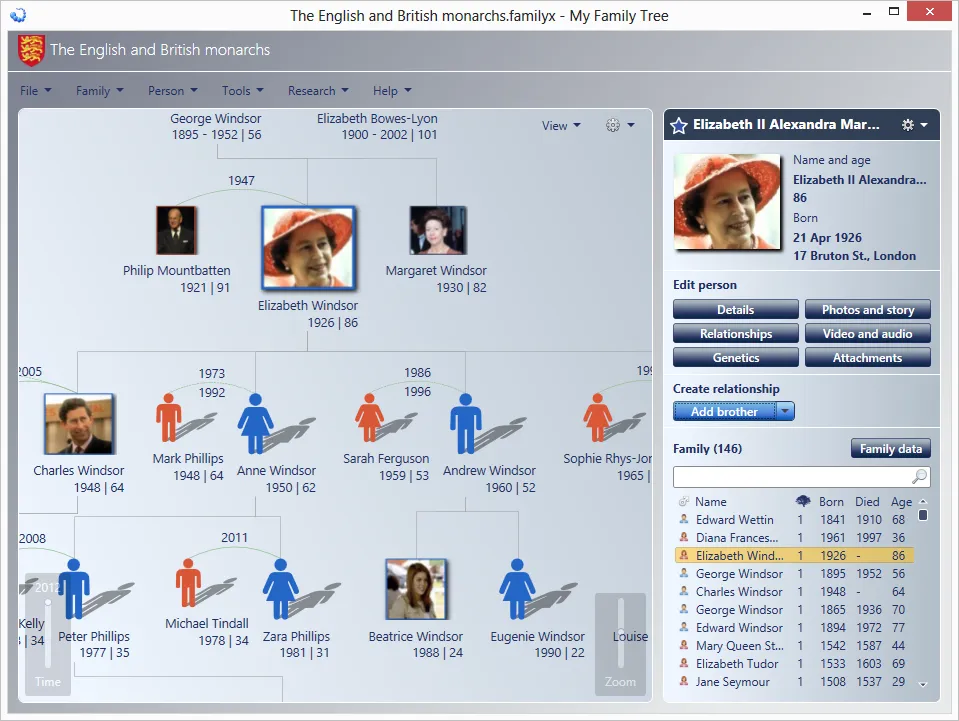Open the View dropdown above the tree
959x721 pixels.
click(560, 125)
